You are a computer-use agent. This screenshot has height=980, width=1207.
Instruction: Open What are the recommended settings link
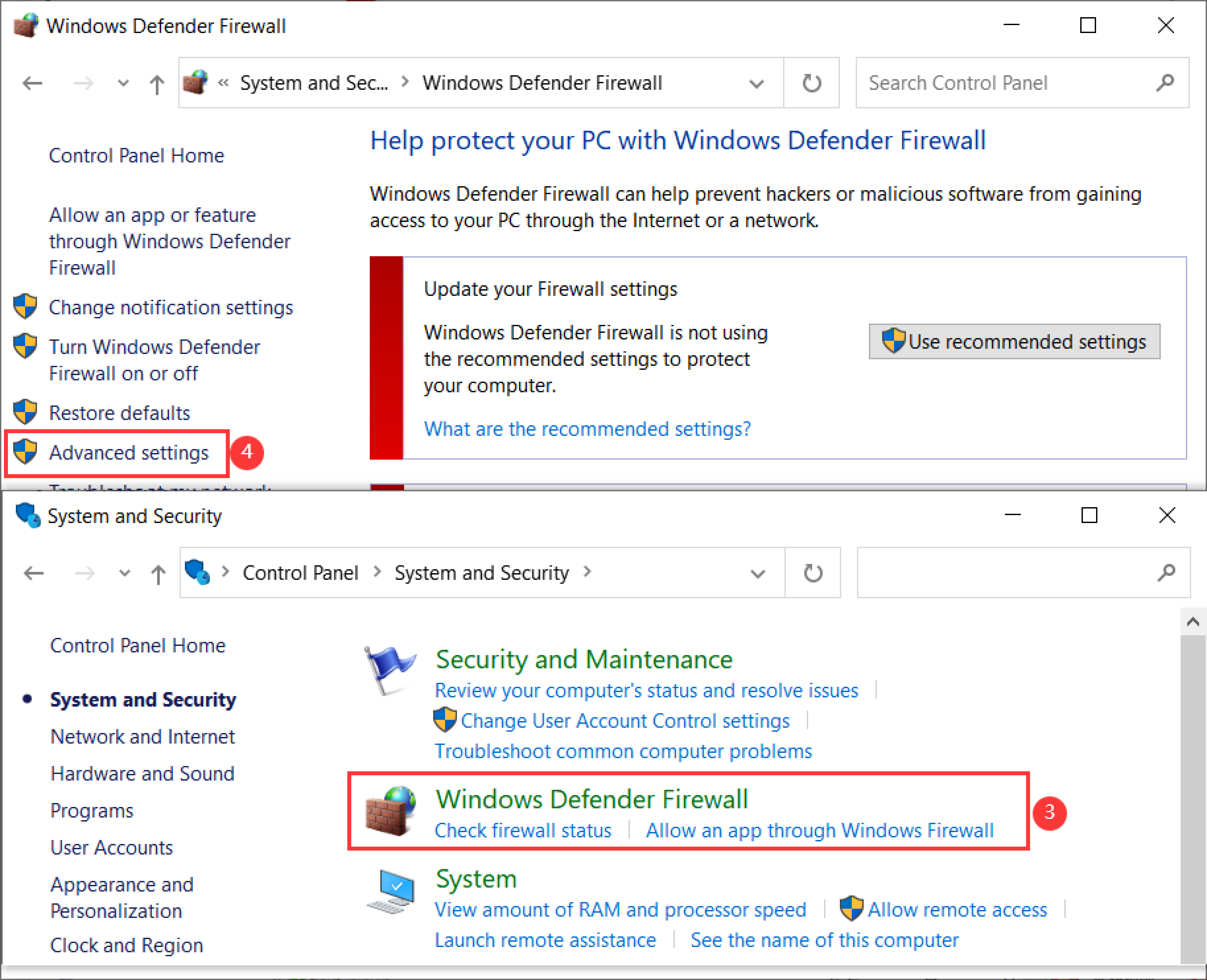587,429
